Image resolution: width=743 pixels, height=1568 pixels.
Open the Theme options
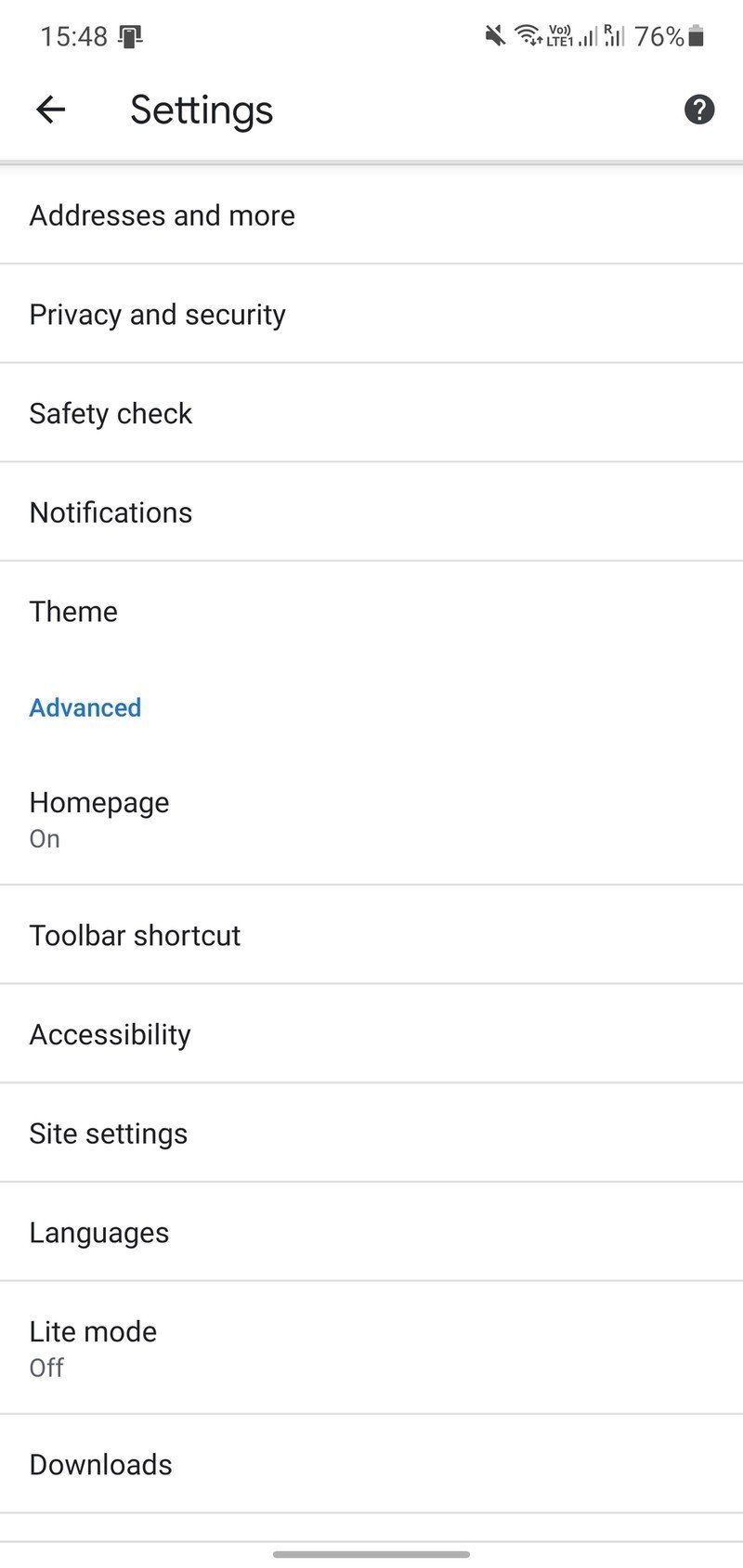[371, 611]
